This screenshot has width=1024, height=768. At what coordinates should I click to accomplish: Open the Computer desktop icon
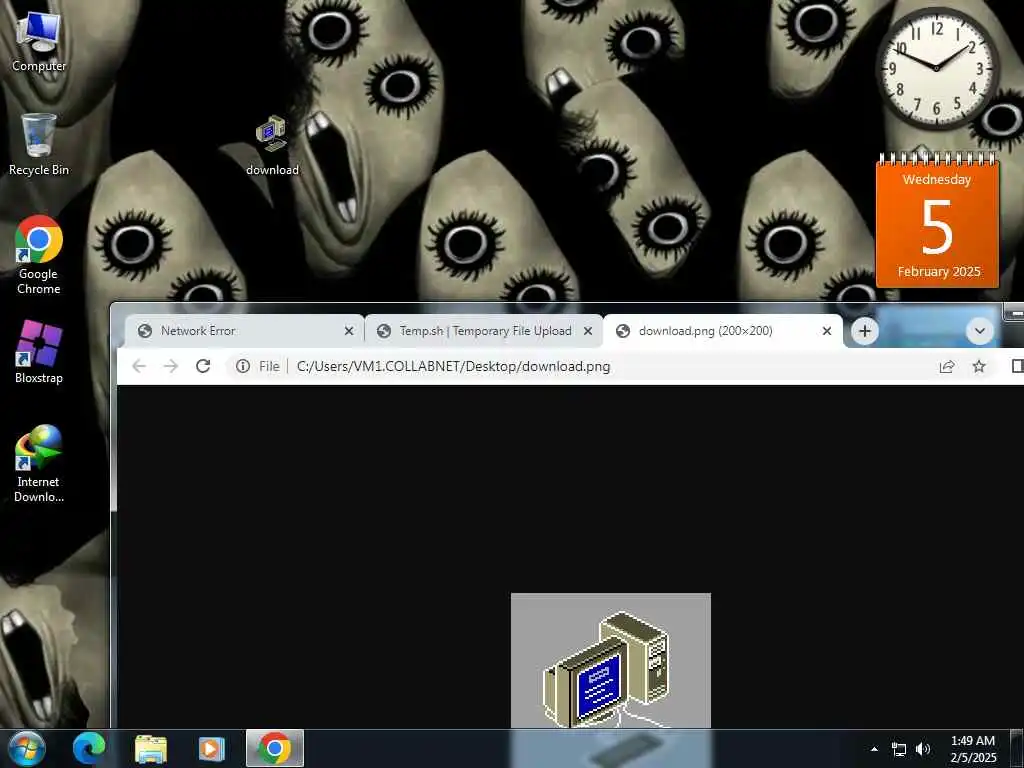tap(39, 41)
